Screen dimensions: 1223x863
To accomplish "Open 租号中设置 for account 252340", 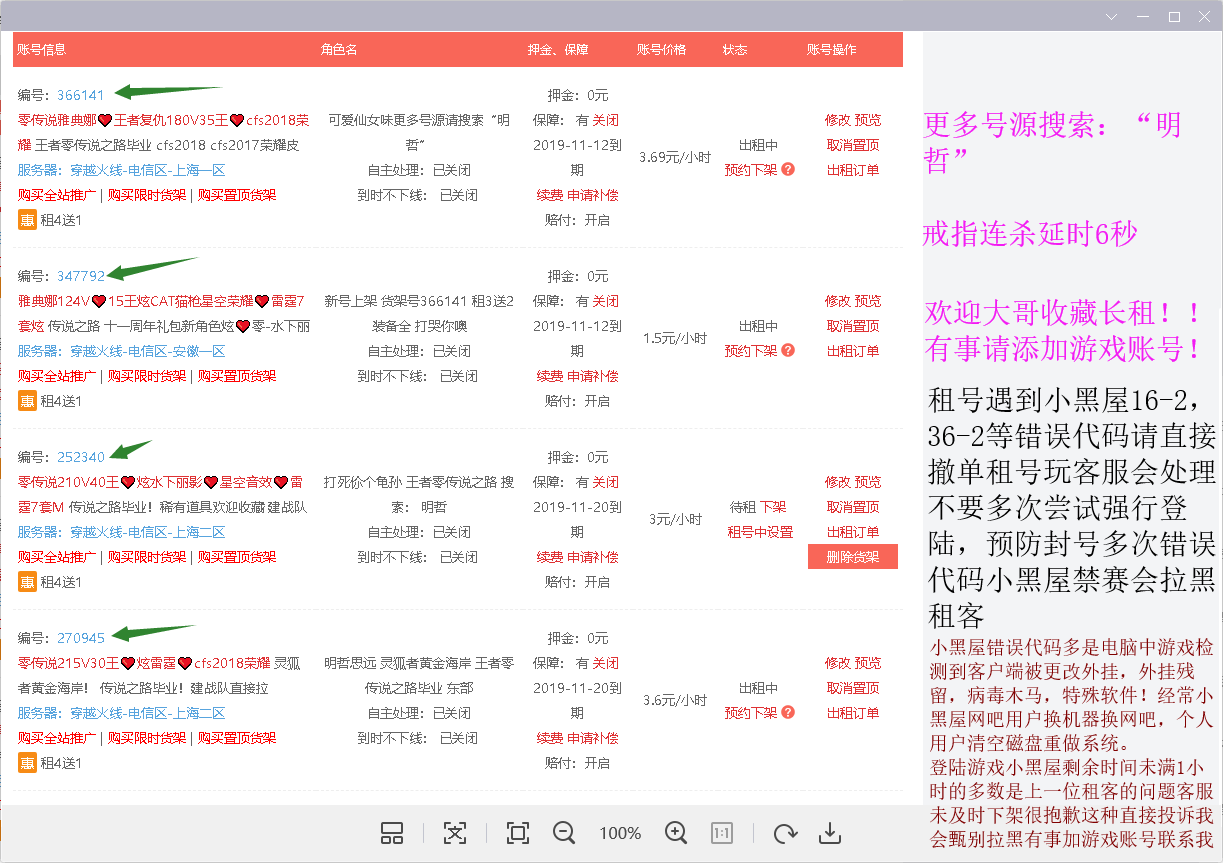I will click(760, 532).
